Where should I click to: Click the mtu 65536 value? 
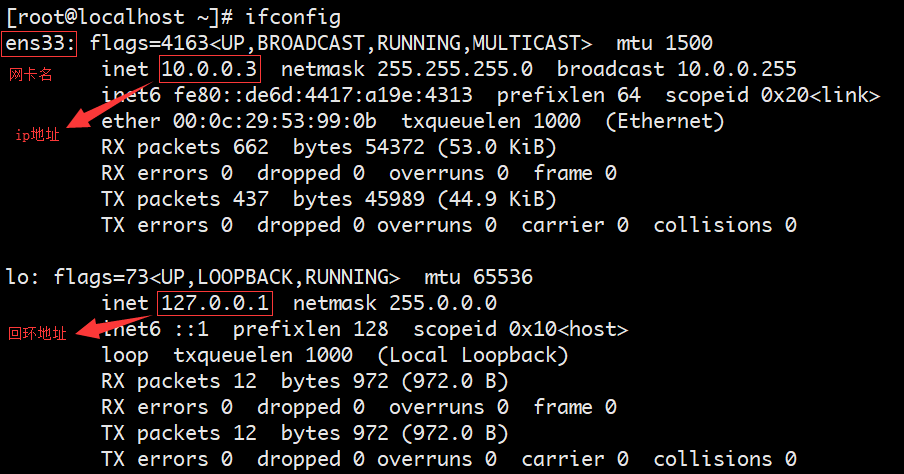point(479,277)
